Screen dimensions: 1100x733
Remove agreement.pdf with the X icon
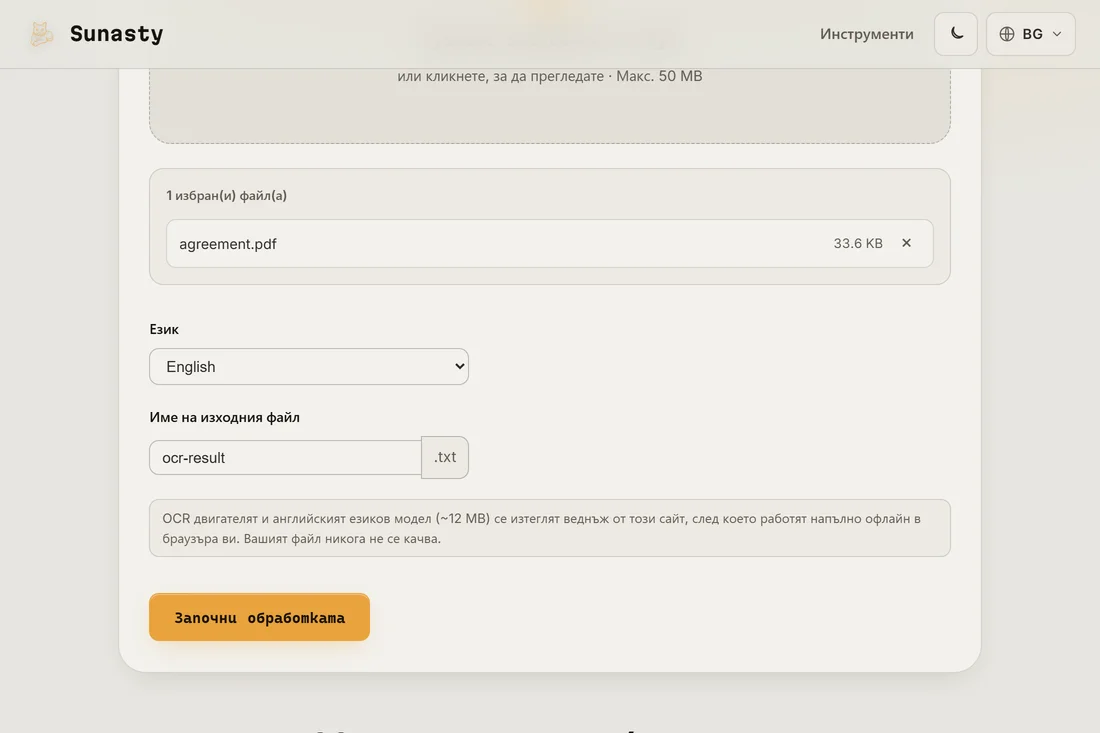tap(906, 243)
